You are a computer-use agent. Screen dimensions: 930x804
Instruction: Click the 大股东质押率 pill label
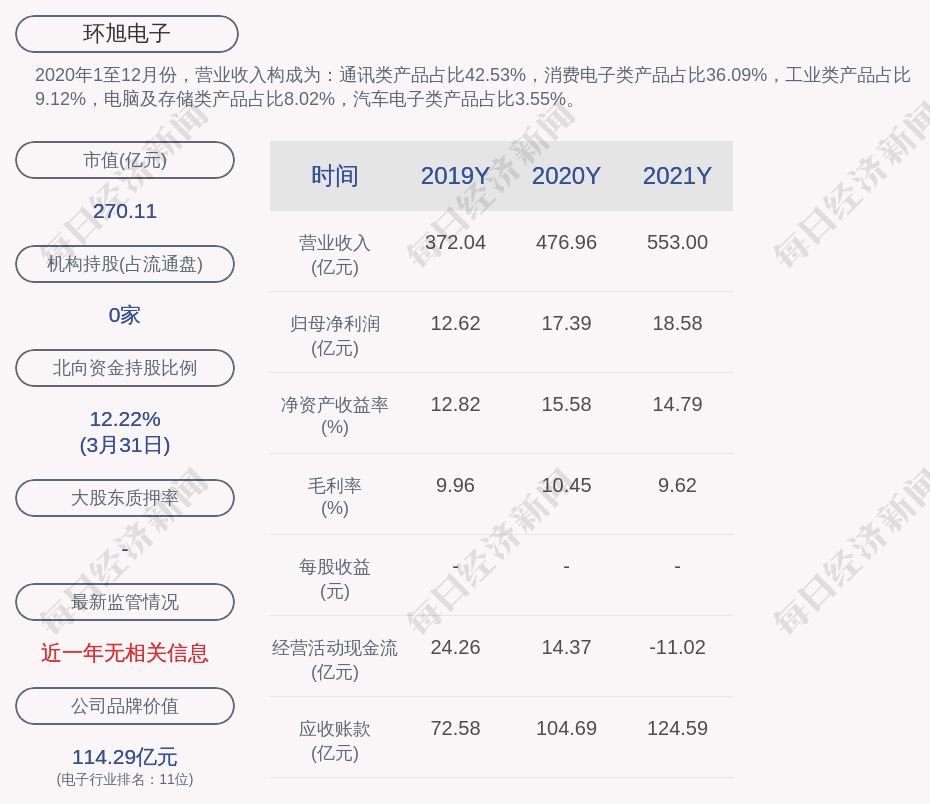(125, 498)
